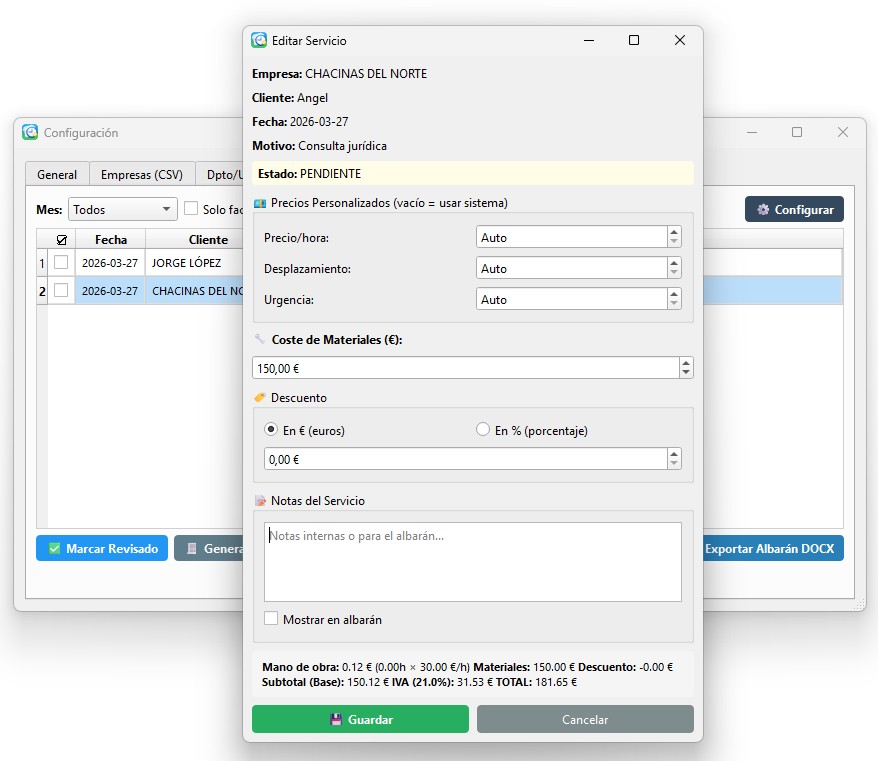Click the Configurar gear button
Screen dimensions: 878x761
(x=794, y=210)
